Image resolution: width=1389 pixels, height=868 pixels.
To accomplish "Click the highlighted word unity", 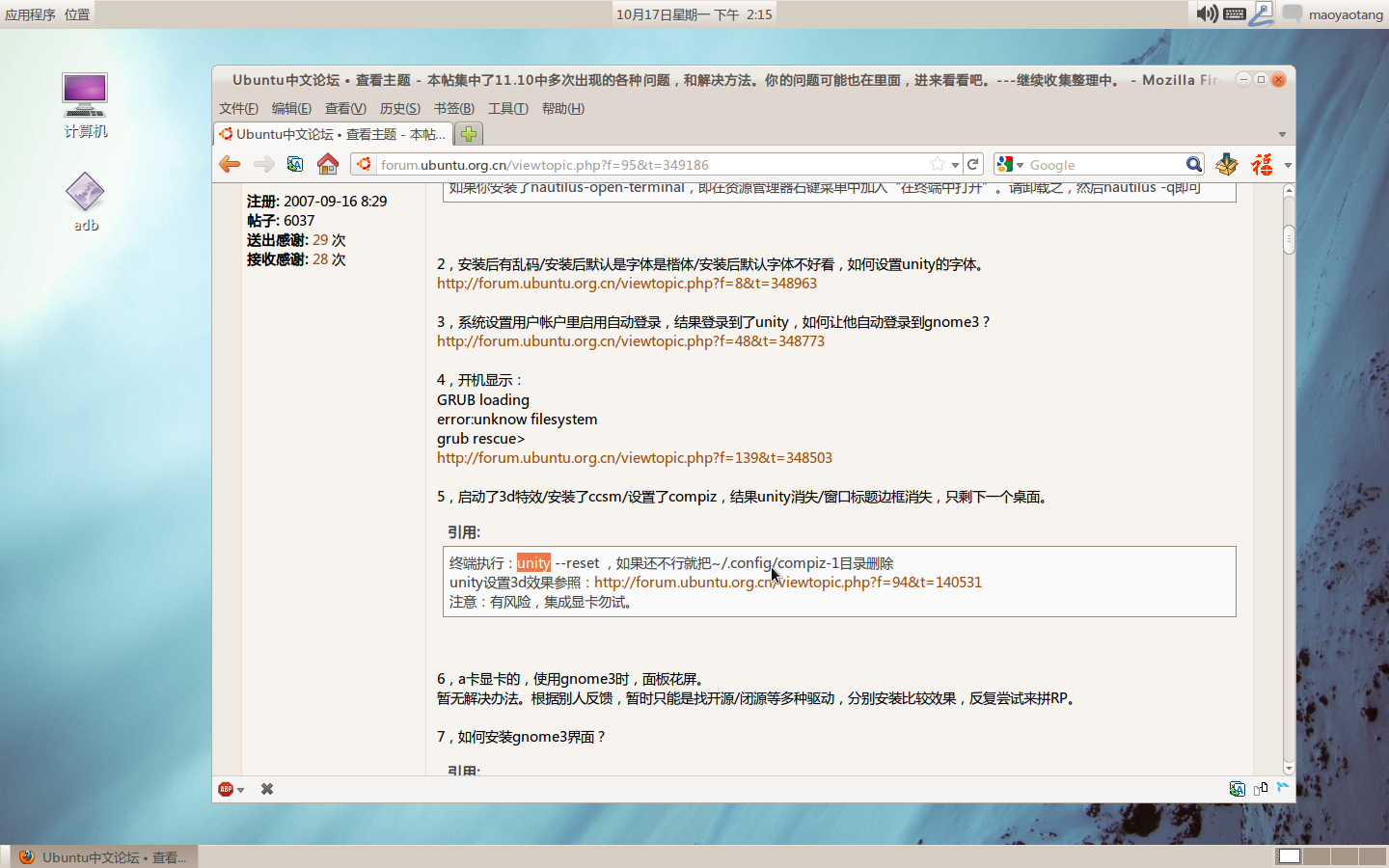I will (x=533, y=563).
